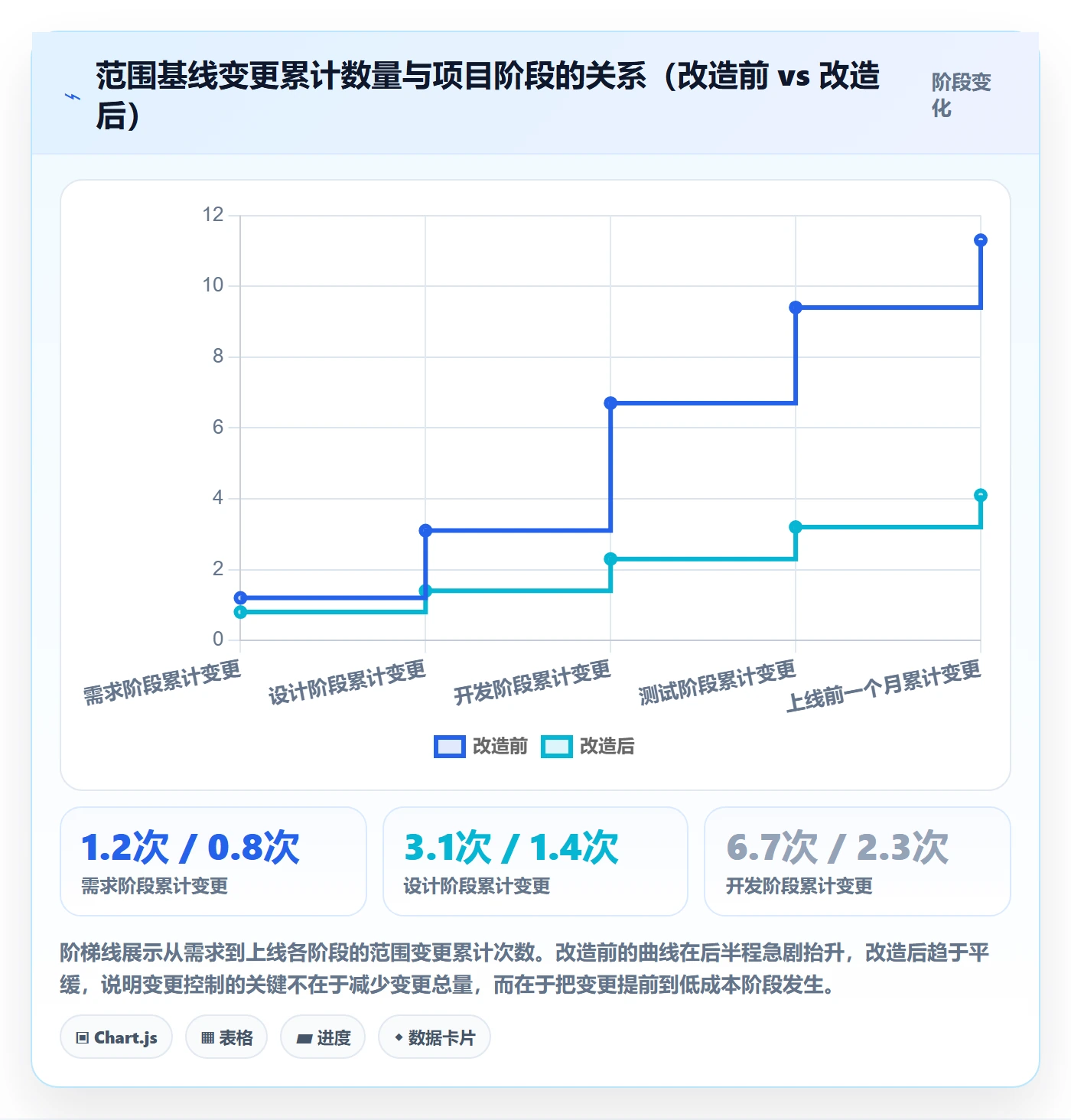Click the 改造前 point at 需求阶段 (1.2)
Screen dimensions: 1071x1120
(x=240, y=598)
